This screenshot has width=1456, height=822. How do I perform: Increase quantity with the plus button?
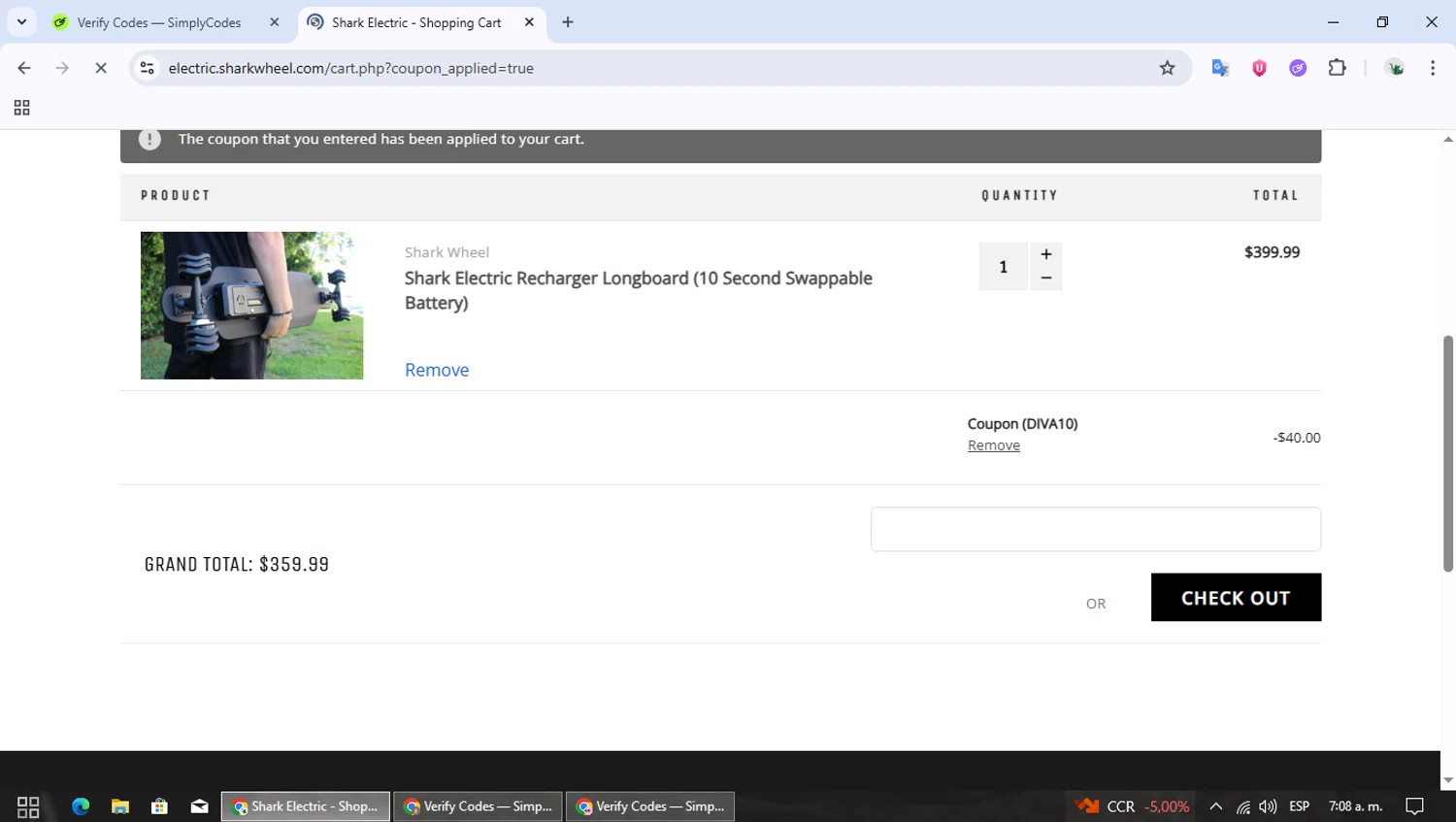tap(1045, 254)
